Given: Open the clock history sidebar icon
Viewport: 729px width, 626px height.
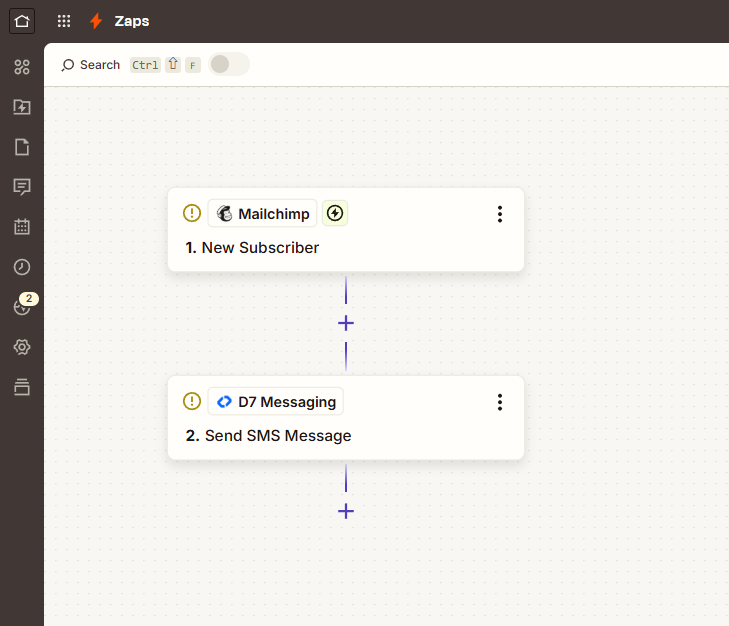Looking at the screenshot, I should coord(22,267).
